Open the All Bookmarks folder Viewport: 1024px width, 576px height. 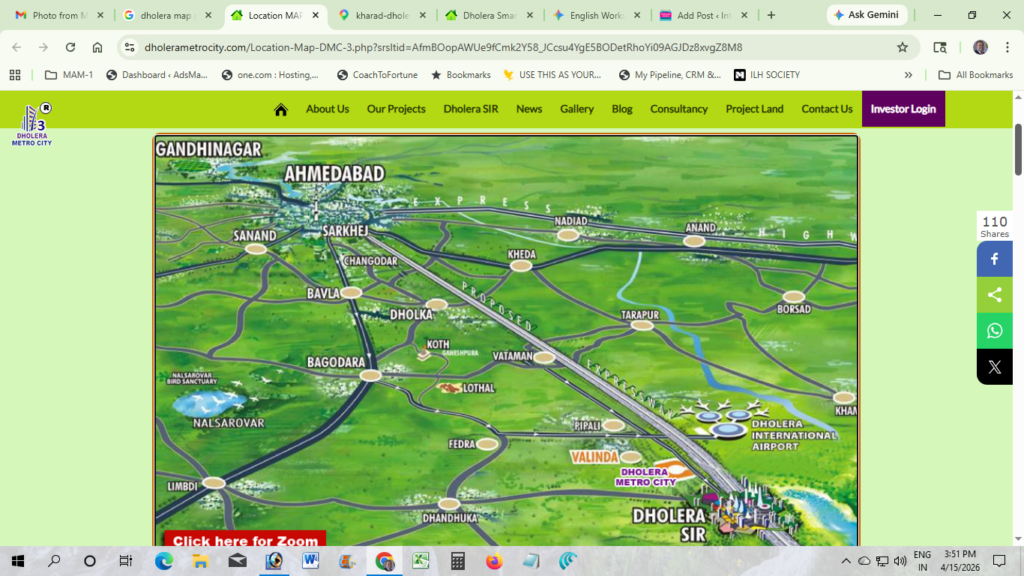point(976,75)
